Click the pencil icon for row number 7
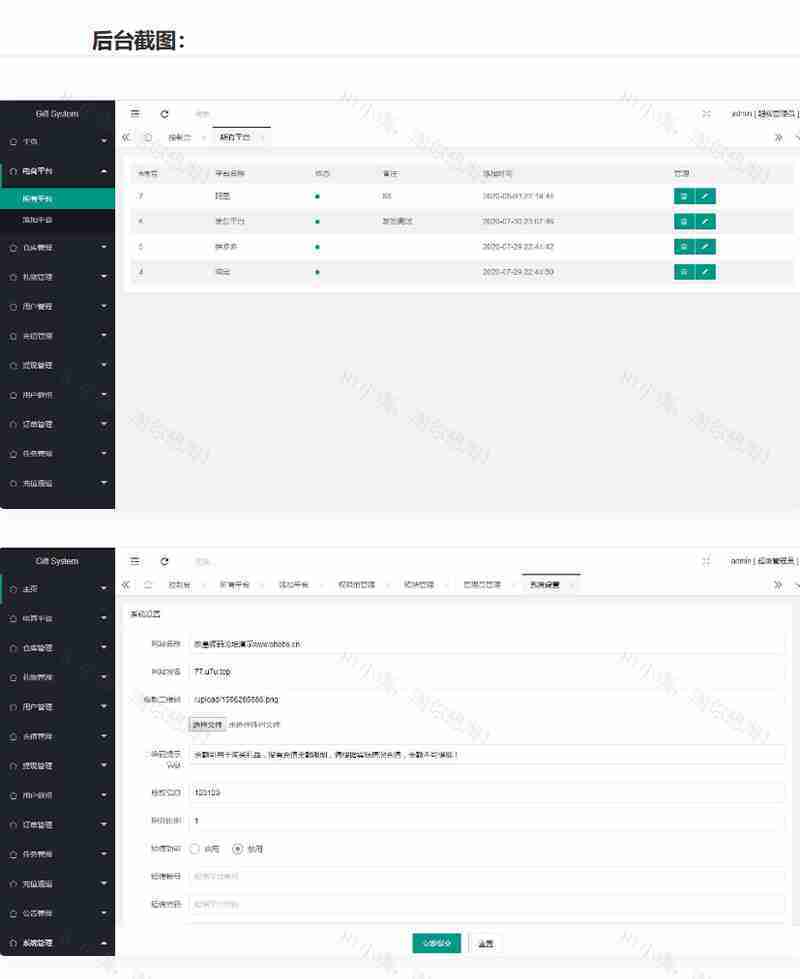This screenshot has height=979, width=800. click(705, 196)
